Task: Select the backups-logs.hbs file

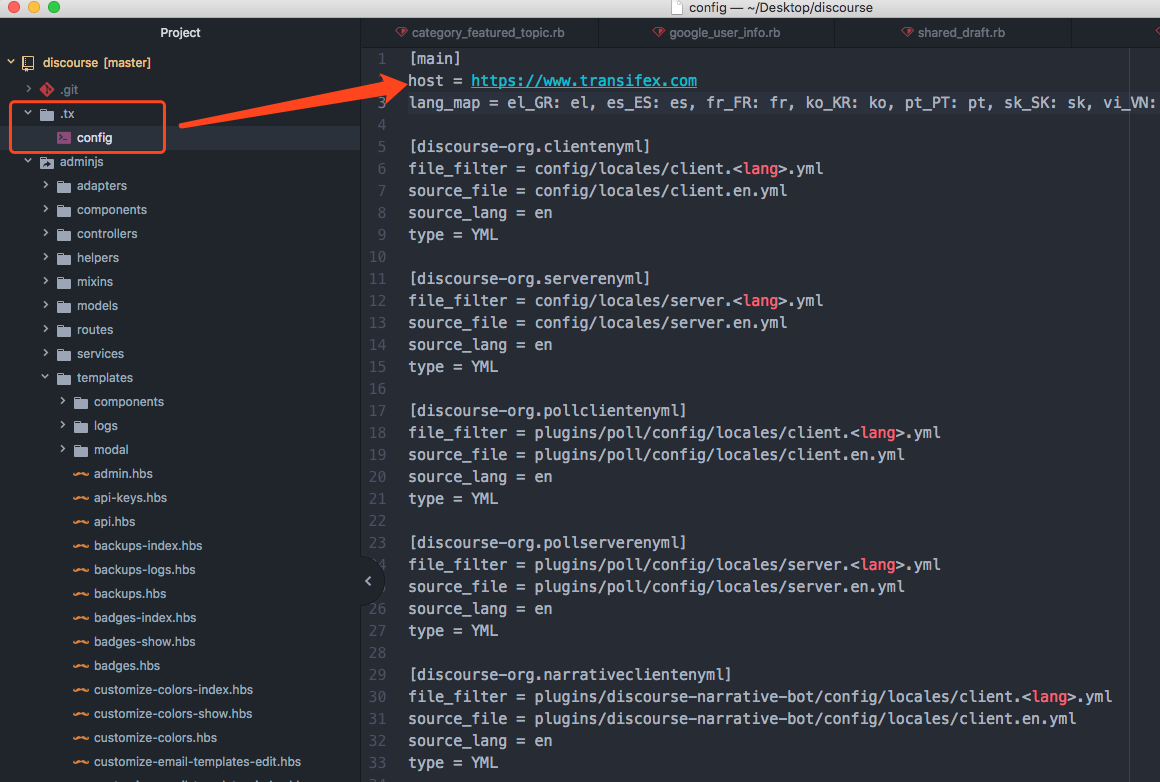Action: pyautogui.click(x=144, y=570)
